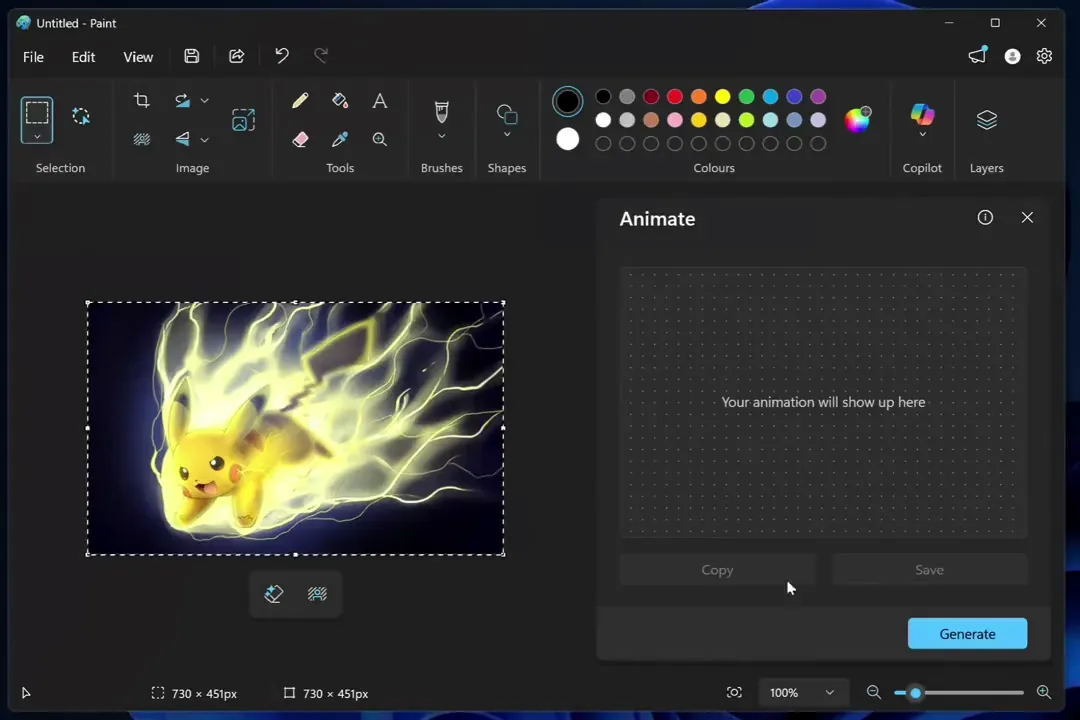The image size is (1080, 720).
Task: Pick the Eraser tool
Action: coord(300,139)
